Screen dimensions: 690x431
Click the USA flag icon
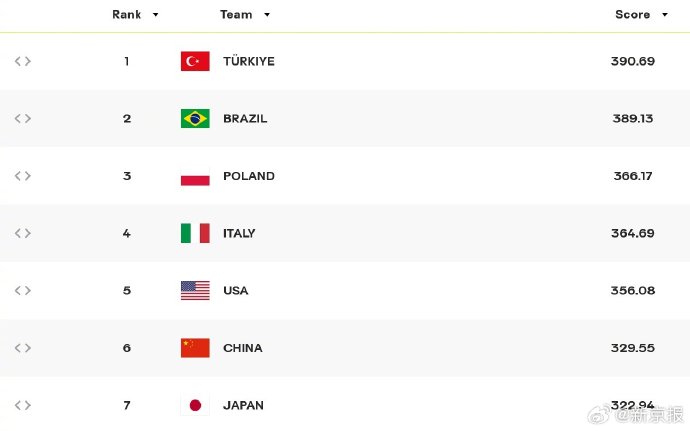[195, 291]
